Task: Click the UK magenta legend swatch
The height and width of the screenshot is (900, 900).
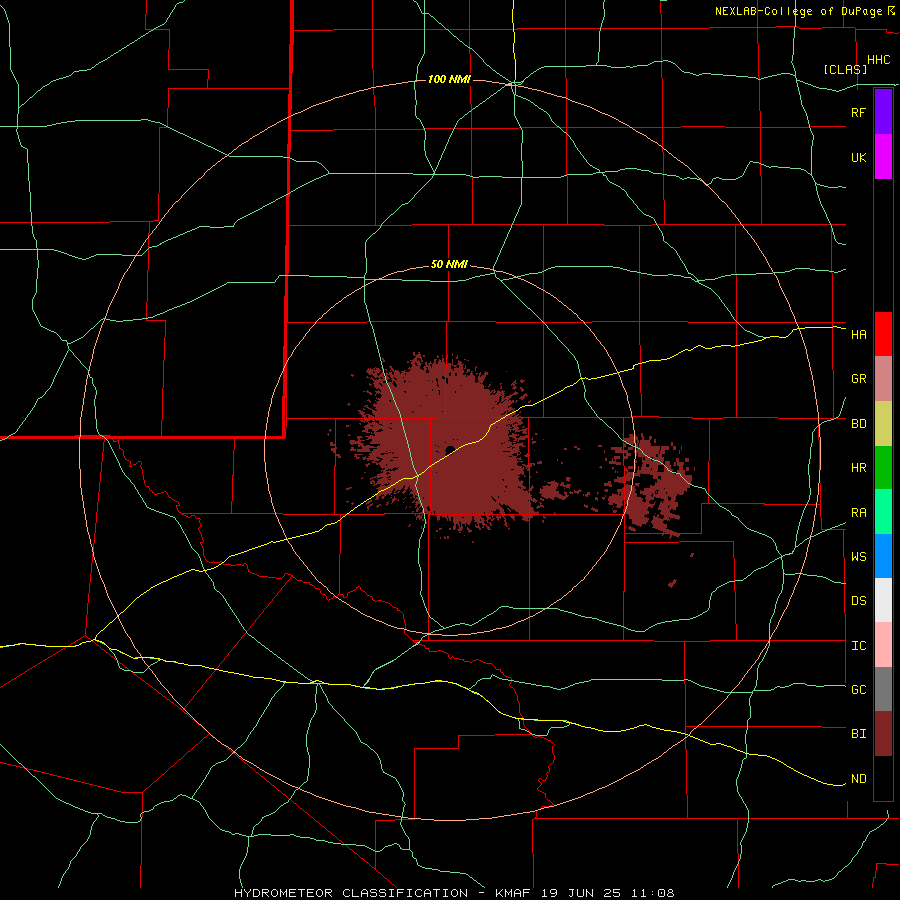Action: 883,156
